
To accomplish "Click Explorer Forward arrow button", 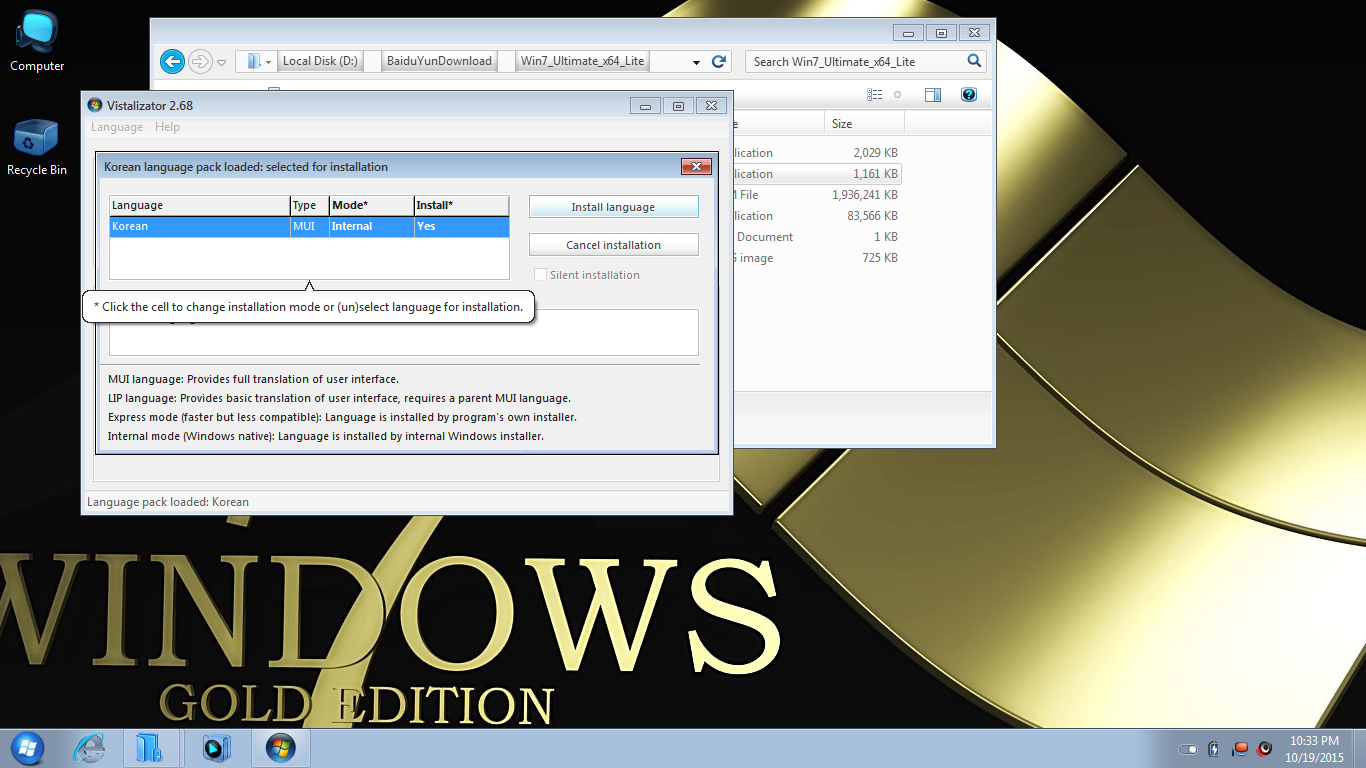I will (x=200, y=61).
